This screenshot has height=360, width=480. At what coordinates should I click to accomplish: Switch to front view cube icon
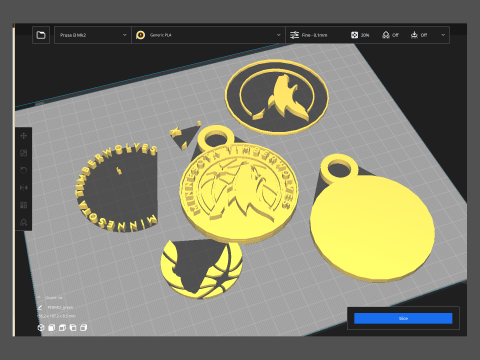(52, 328)
